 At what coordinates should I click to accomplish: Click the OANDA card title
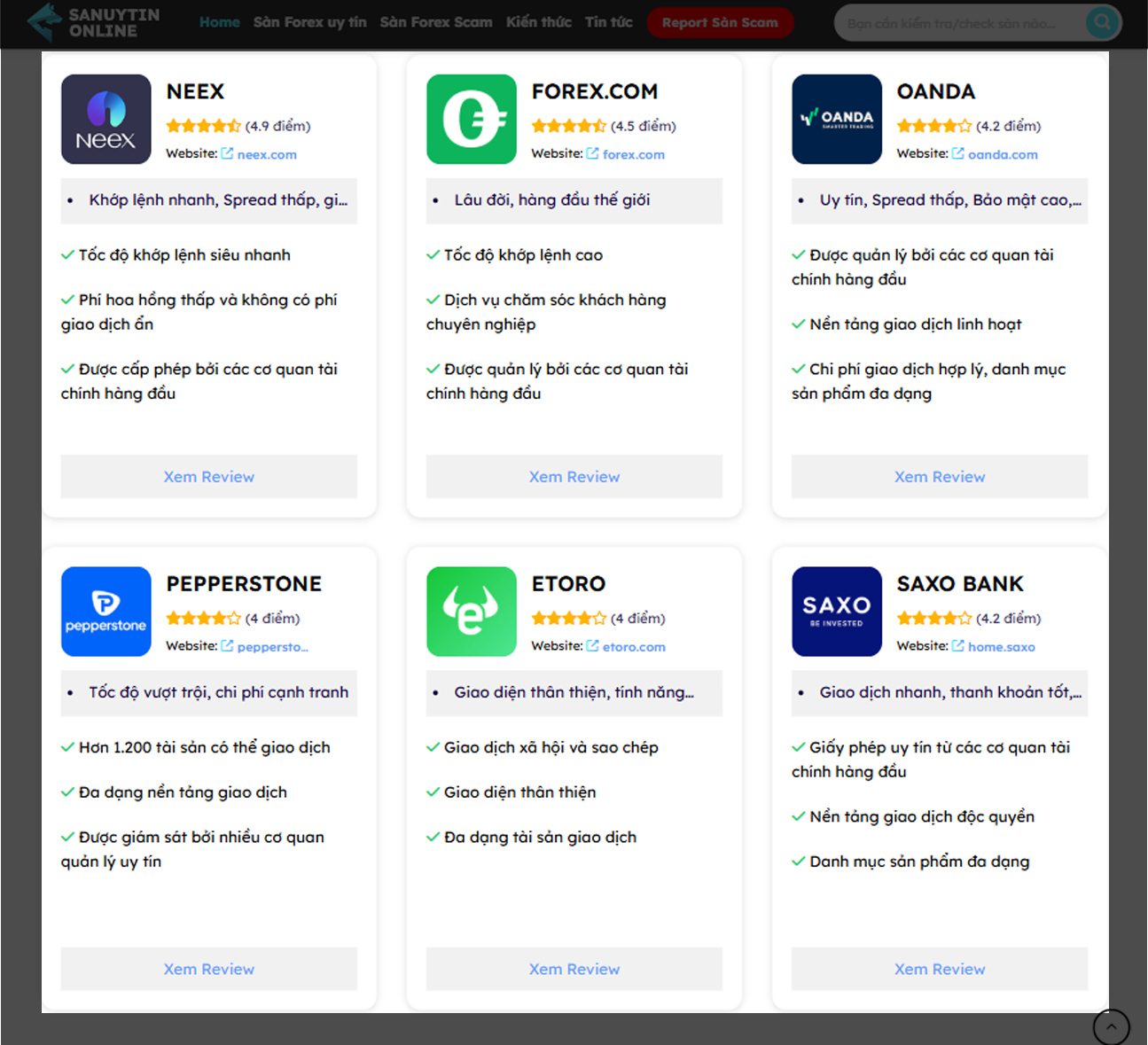tap(936, 91)
